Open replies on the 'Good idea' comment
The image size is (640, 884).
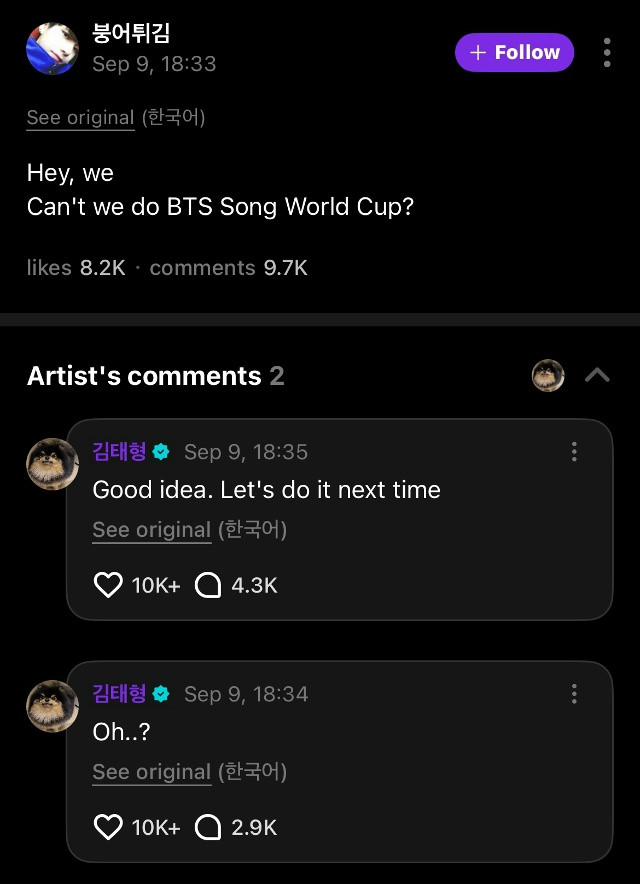tap(208, 585)
